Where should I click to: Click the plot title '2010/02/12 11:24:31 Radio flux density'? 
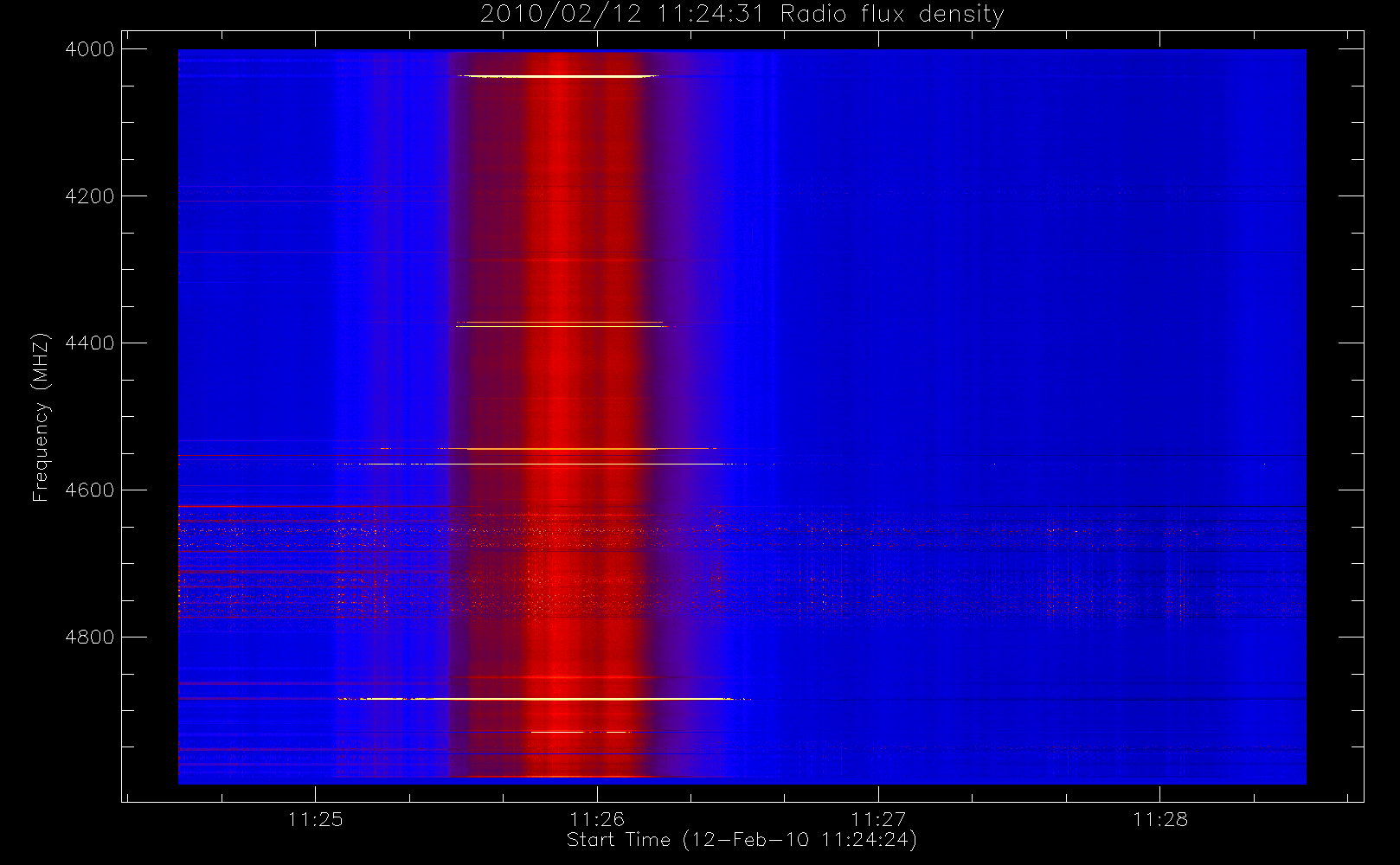[x=742, y=14]
